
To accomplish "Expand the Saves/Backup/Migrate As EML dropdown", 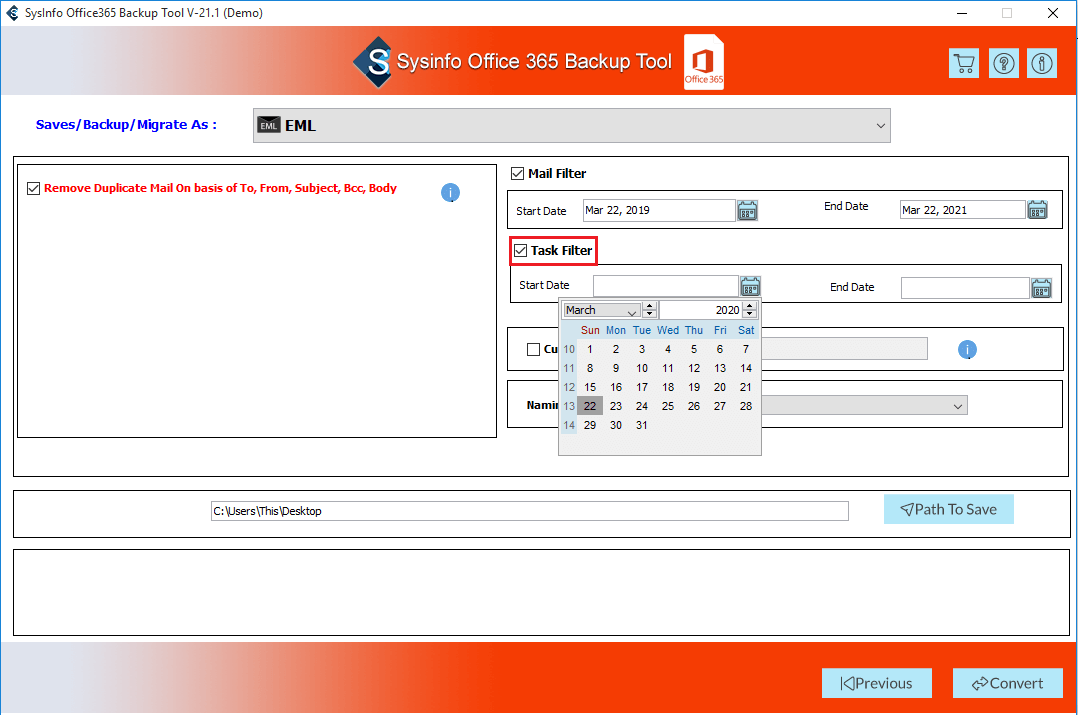I will (x=880, y=126).
